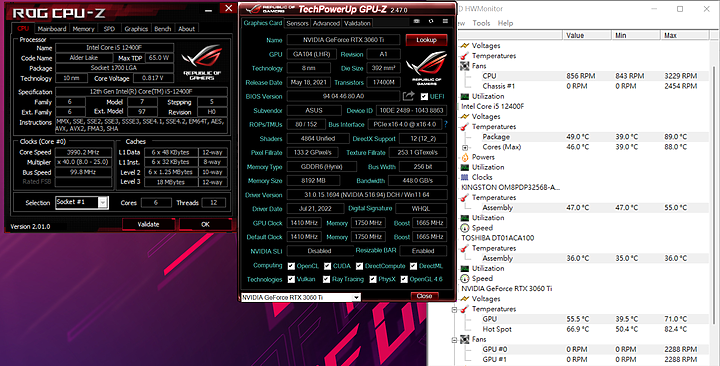Open Help menu in HWMonitor
The height and width of the screenshot is (366, 720).
tap(505, 23)
